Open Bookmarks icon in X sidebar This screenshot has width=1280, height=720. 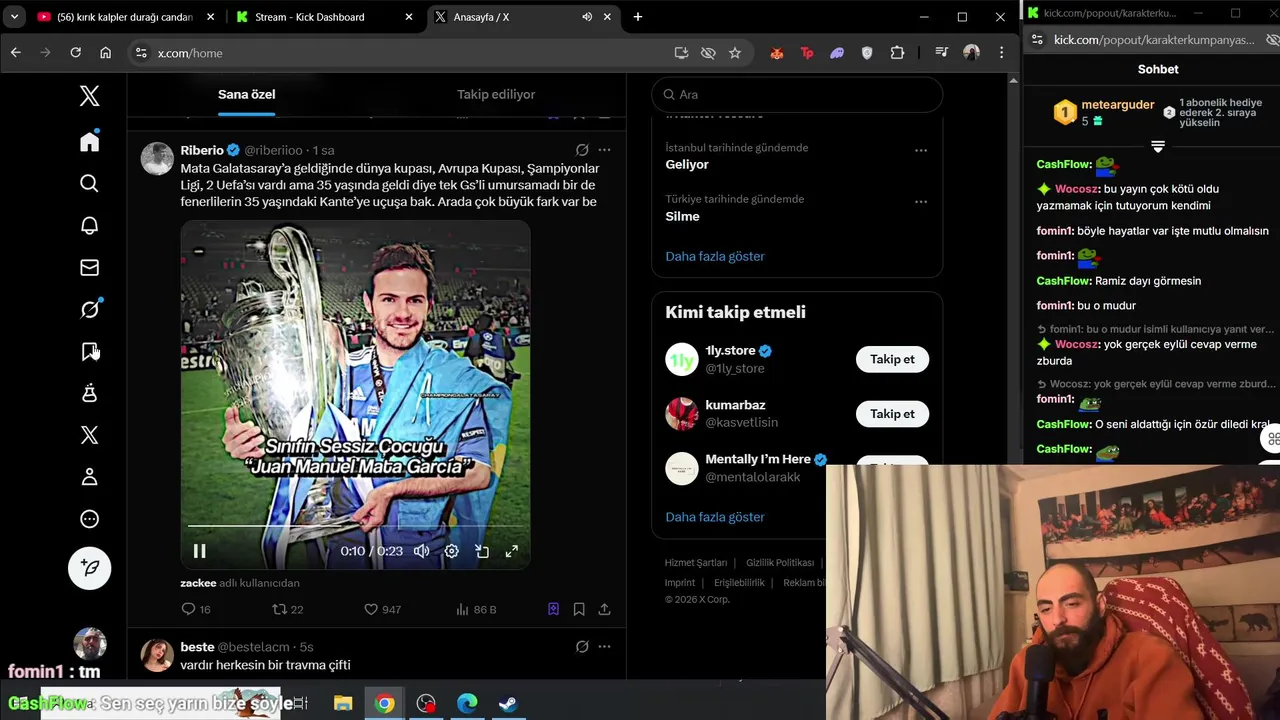pyautogui.click(x=89, y=351)
